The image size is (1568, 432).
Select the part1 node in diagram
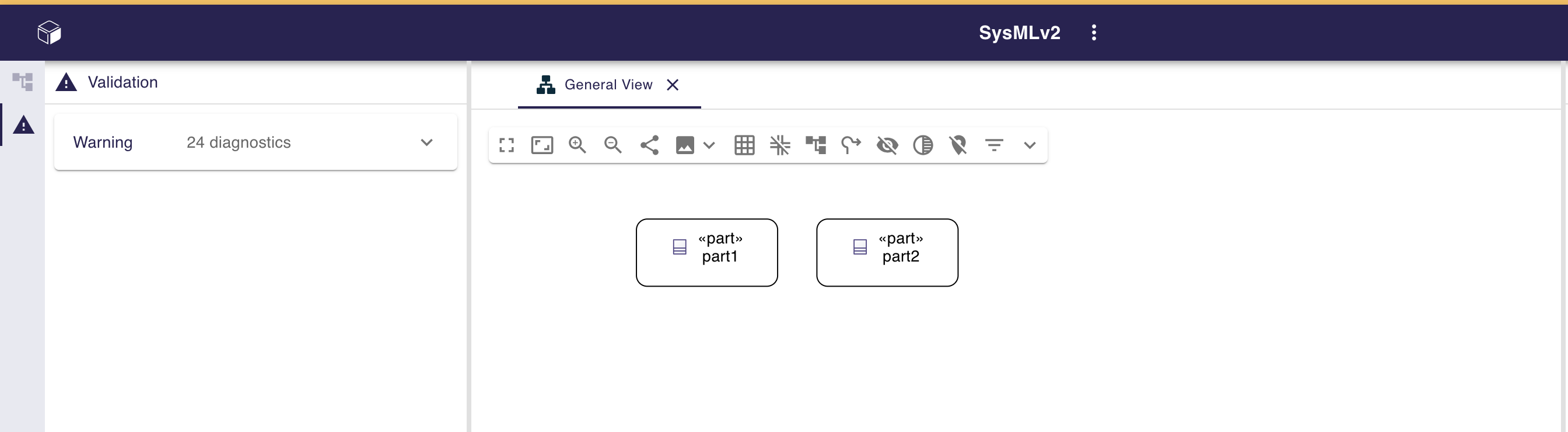706,252
